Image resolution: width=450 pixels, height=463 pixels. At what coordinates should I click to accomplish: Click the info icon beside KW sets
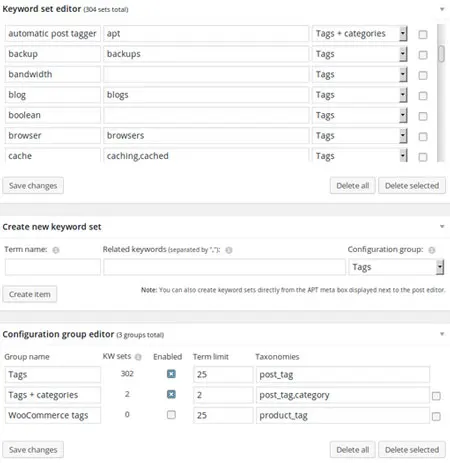138,357
